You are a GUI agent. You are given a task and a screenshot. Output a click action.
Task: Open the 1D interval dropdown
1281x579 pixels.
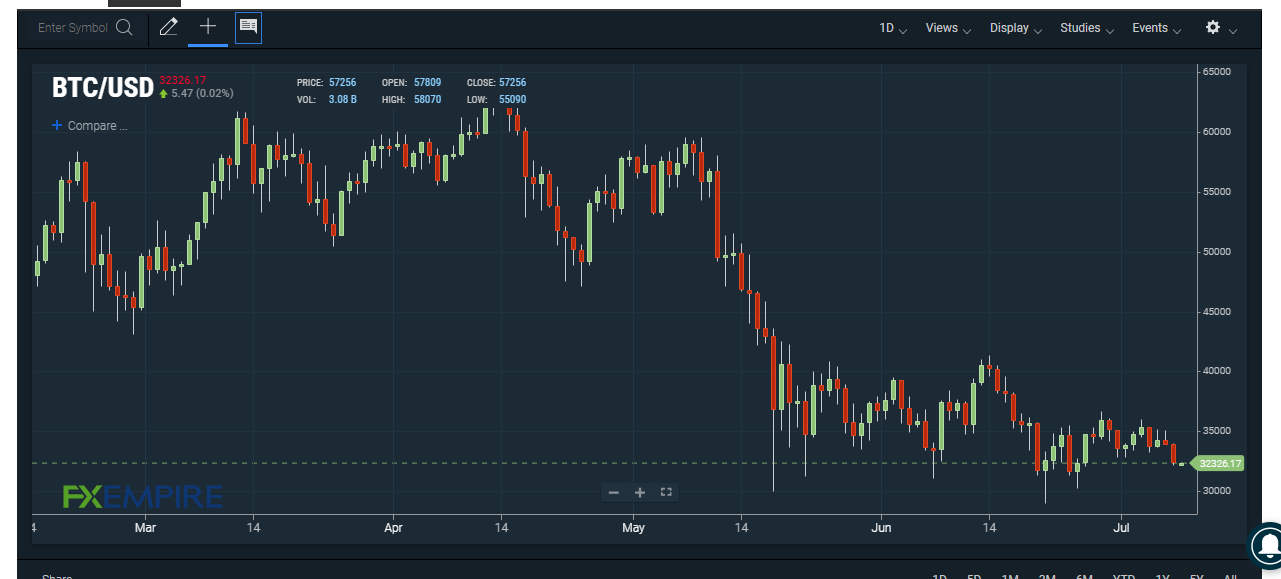[x=893, y=28]
